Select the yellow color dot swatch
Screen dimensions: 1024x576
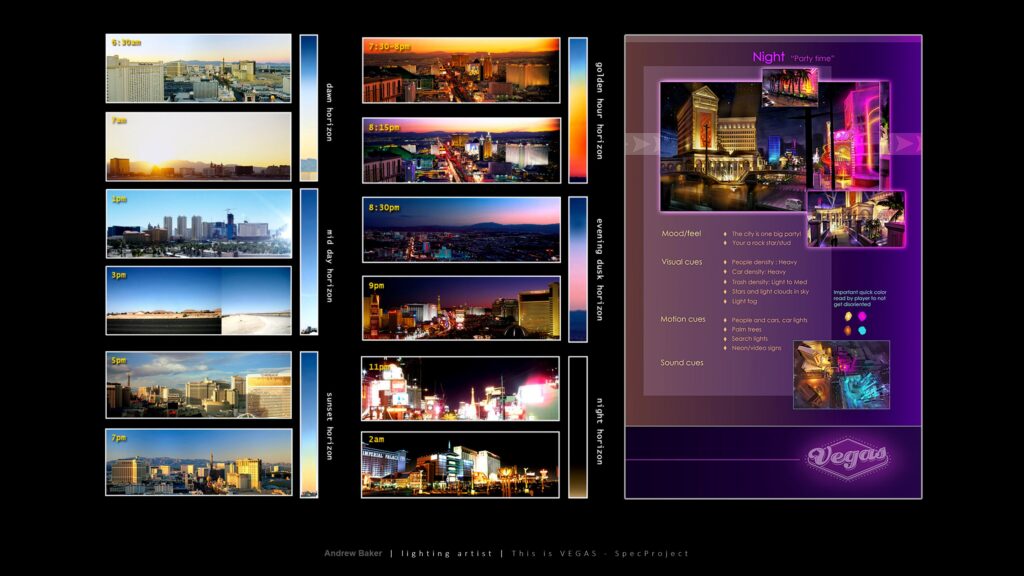(x=848, y=317)
